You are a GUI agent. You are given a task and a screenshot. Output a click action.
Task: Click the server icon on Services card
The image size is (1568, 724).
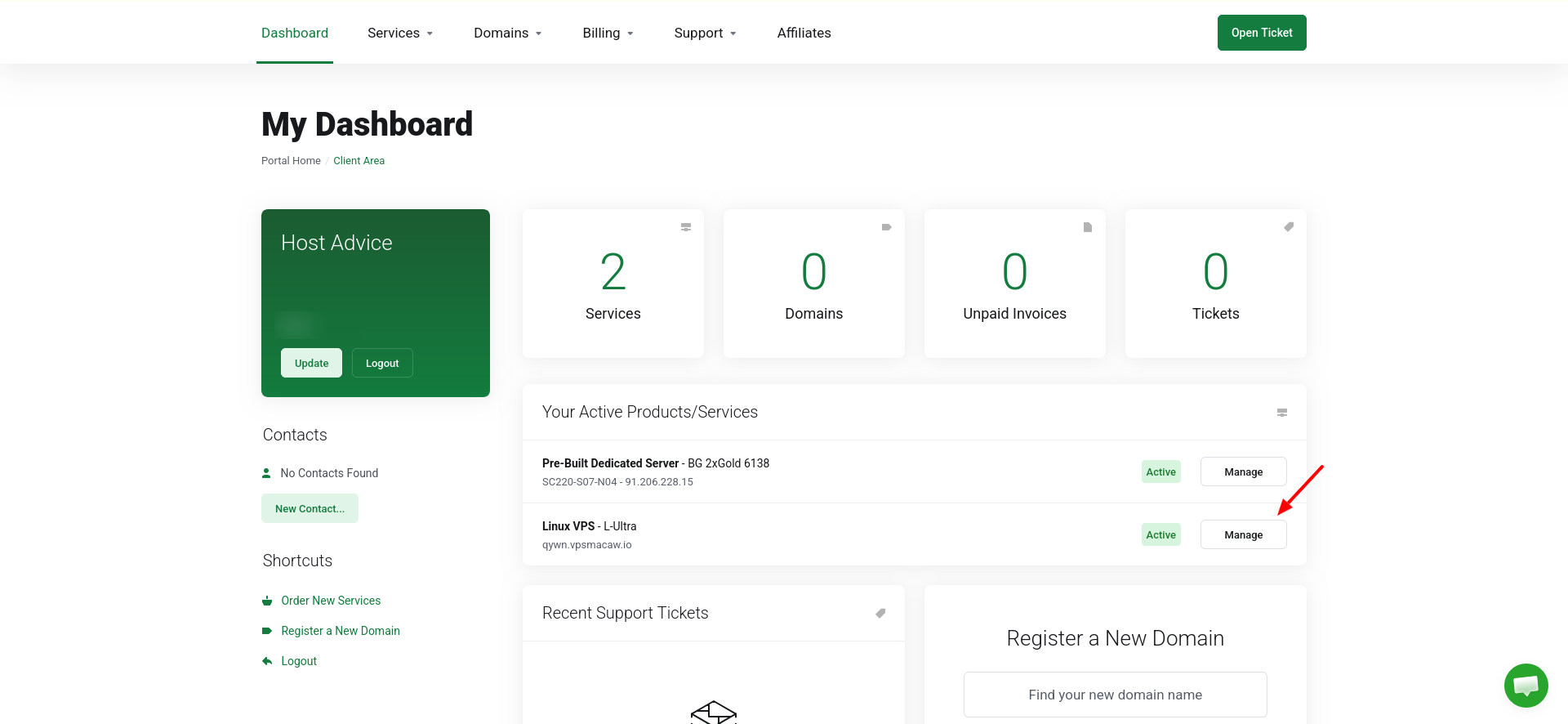pyautogui.click(x=686, y=227)
